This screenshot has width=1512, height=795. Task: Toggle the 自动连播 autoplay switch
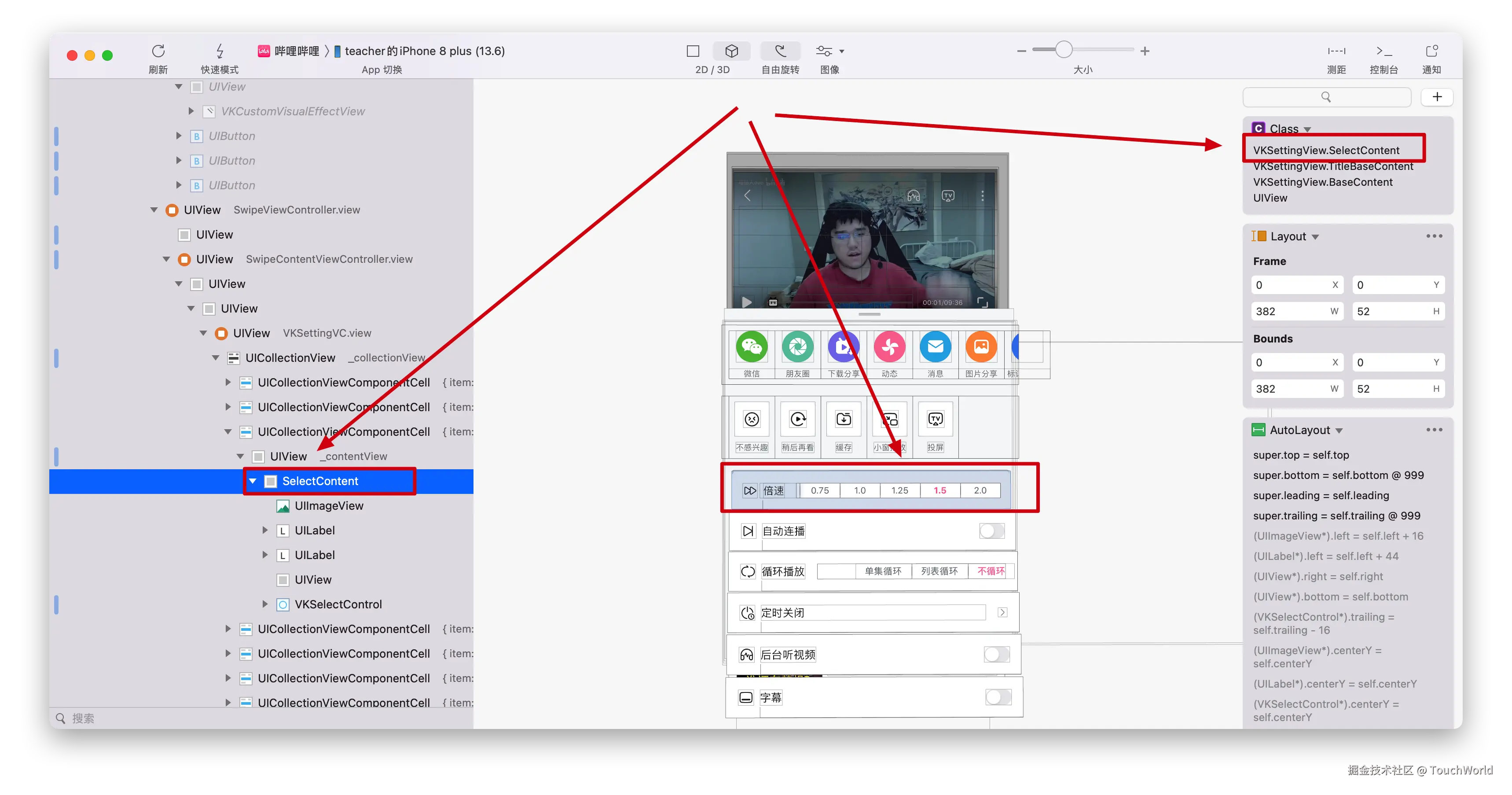point(992,531)
